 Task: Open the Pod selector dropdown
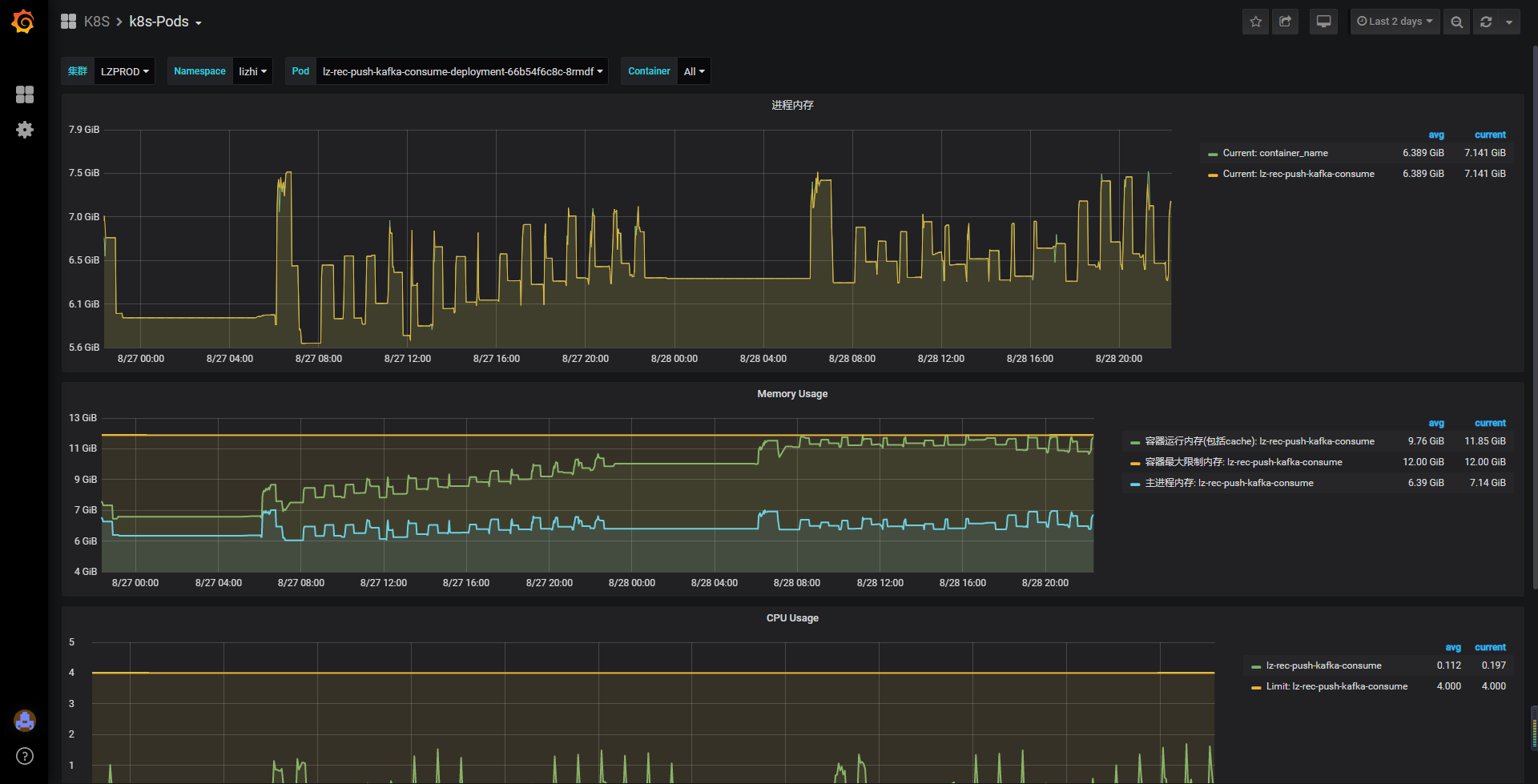coord(462,71)
